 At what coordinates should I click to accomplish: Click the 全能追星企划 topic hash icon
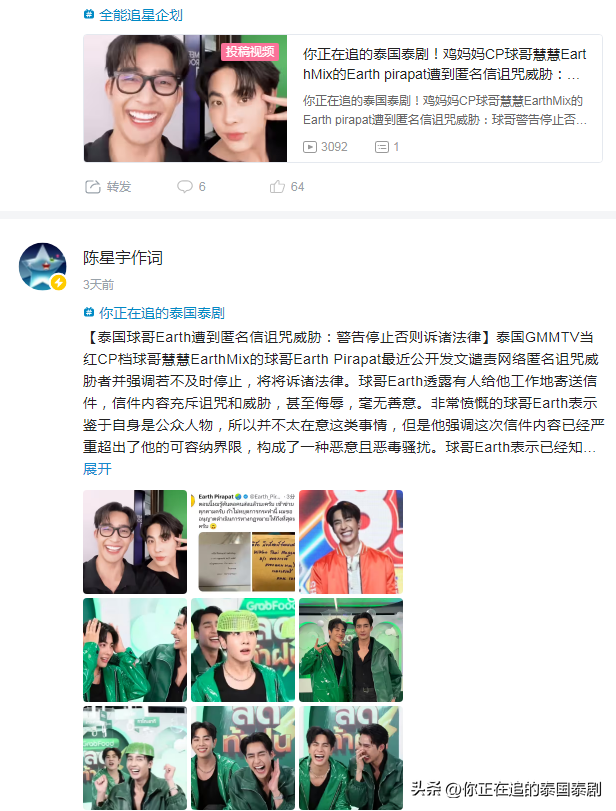[x=89, y=15]
